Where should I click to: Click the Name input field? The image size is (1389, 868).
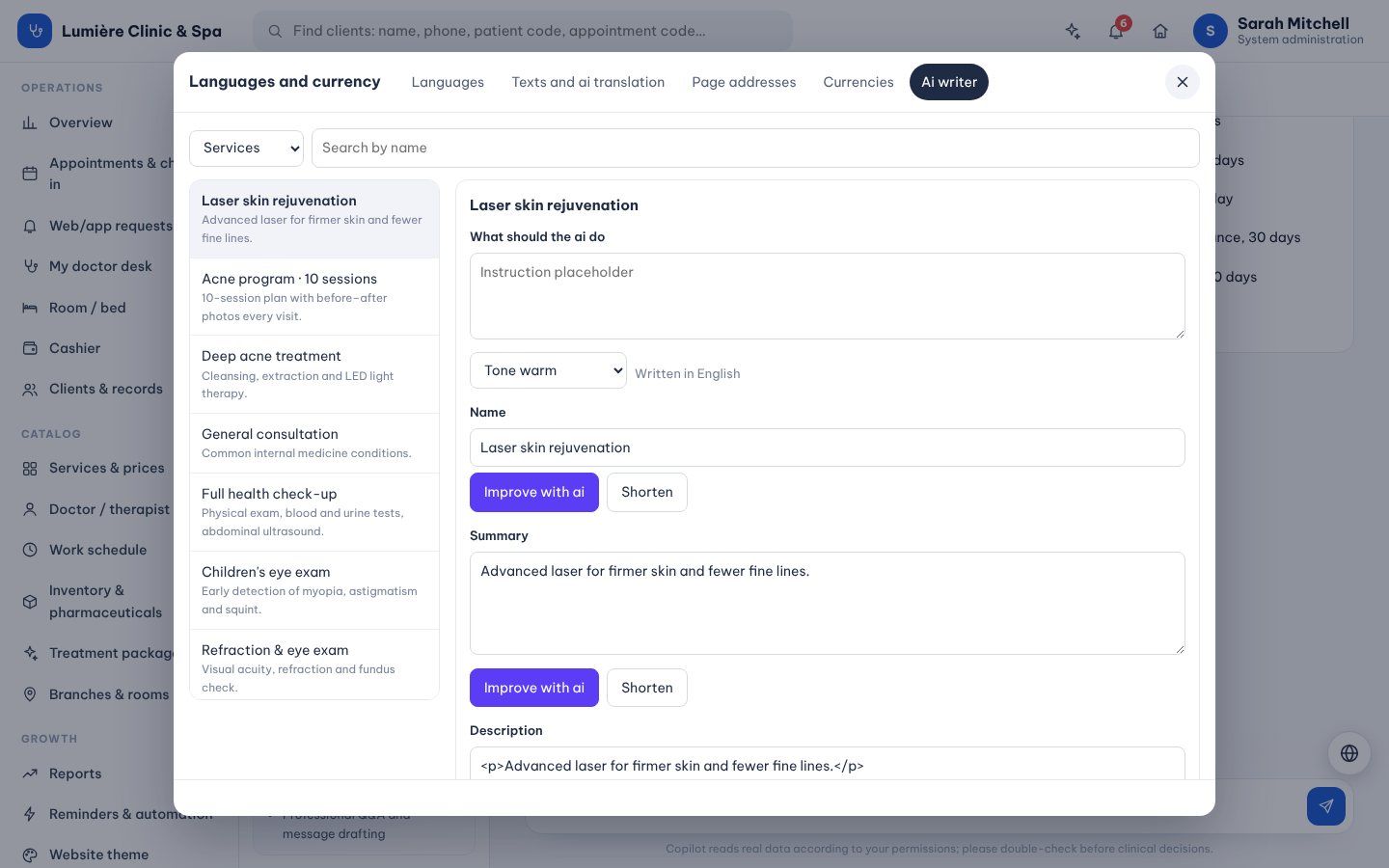(828, 448)
